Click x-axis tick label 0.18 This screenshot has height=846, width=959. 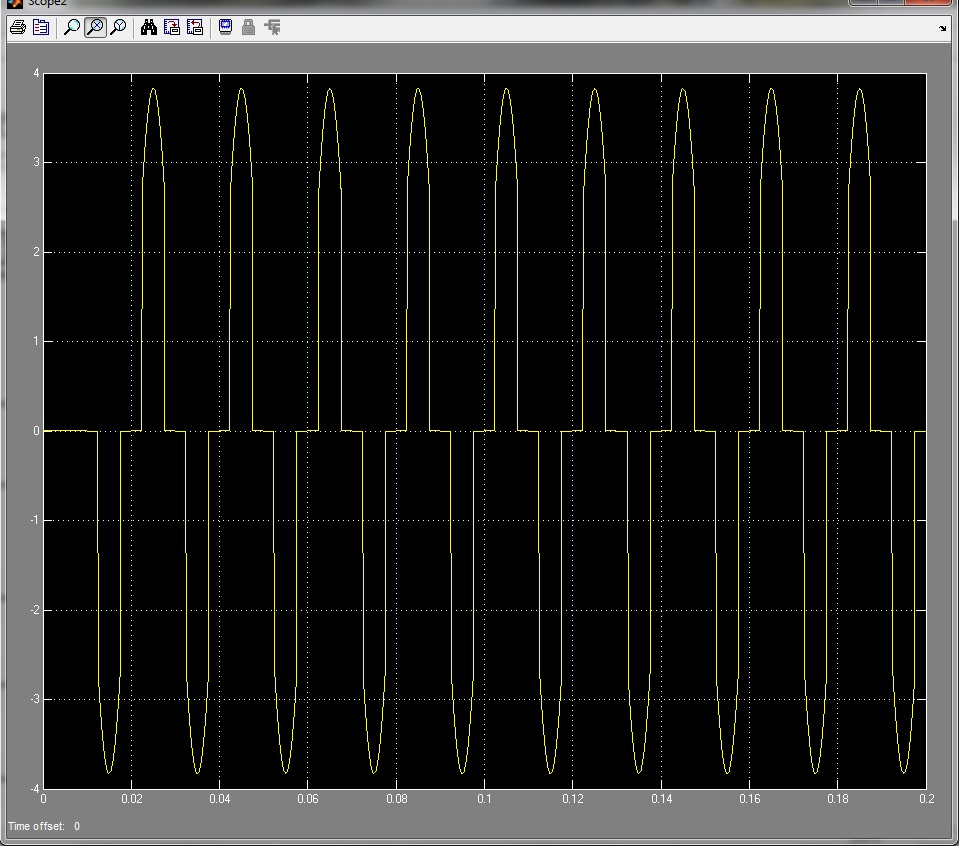tap(838, 799)
